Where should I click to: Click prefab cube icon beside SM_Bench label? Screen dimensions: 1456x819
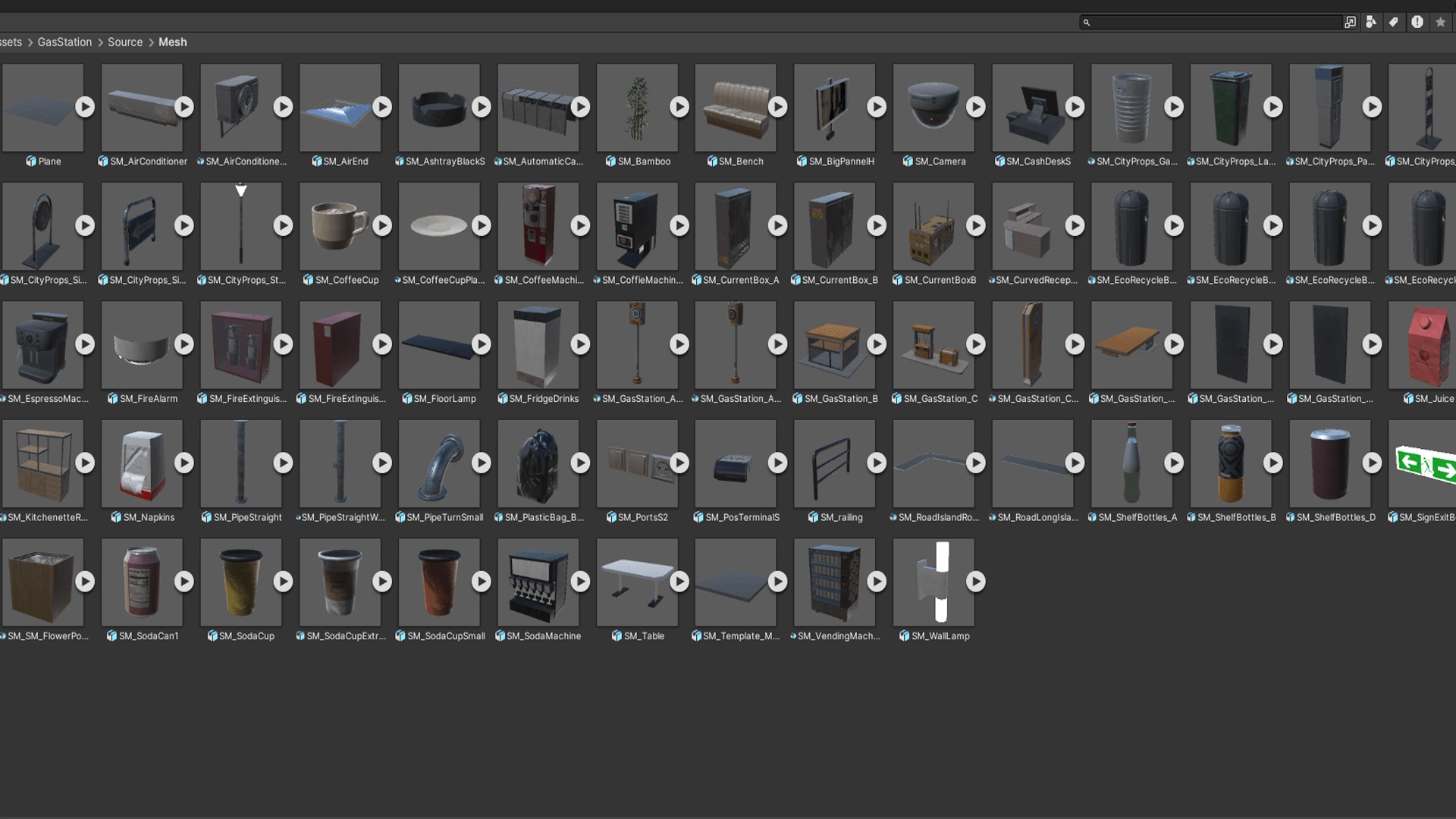(x=712, y=162)
